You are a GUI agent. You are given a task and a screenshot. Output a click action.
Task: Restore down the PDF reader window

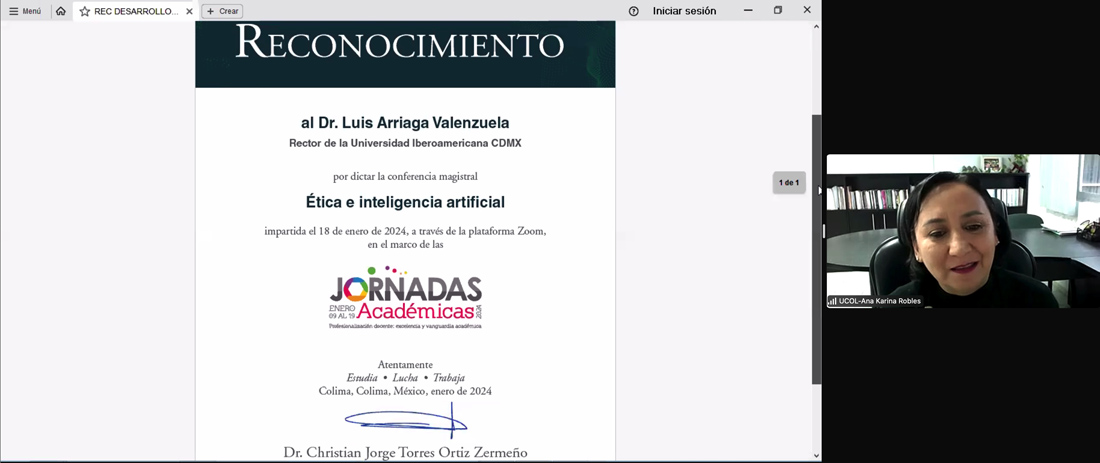(778, 11)
